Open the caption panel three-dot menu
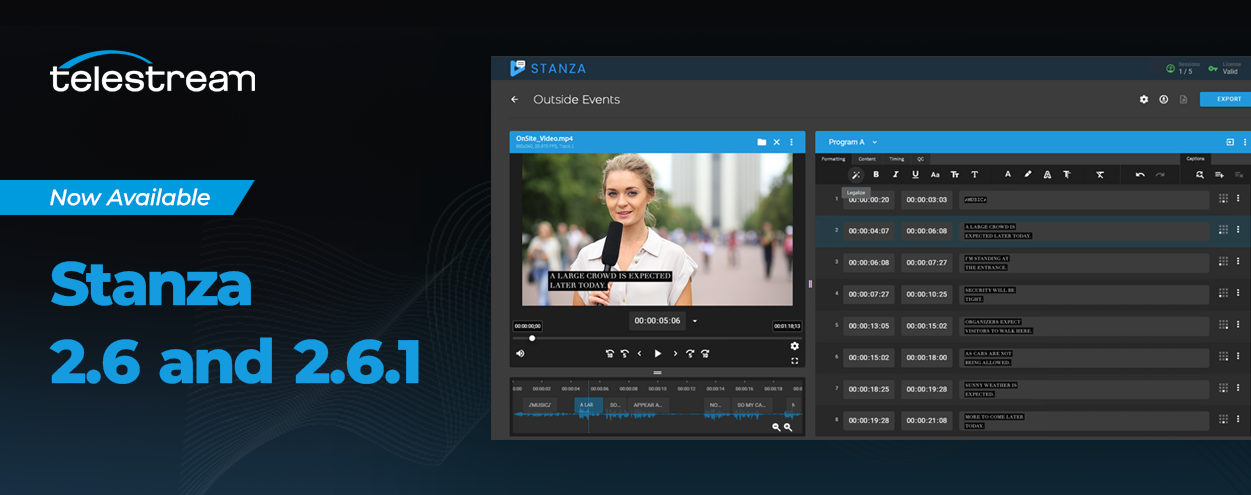 pos(1245,142)
